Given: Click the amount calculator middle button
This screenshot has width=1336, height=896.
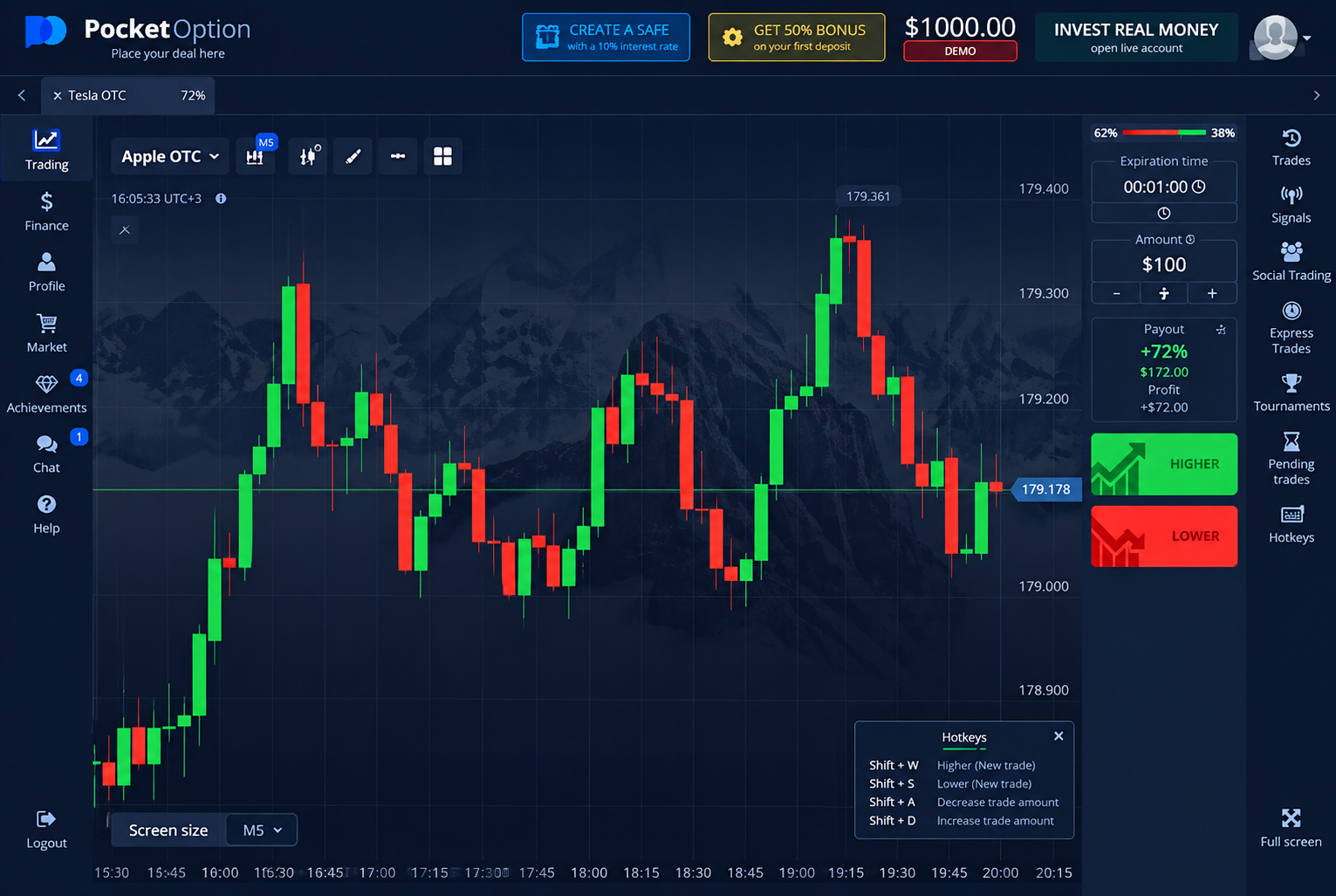Looking at the screenshot, I should pos(1163,293).
